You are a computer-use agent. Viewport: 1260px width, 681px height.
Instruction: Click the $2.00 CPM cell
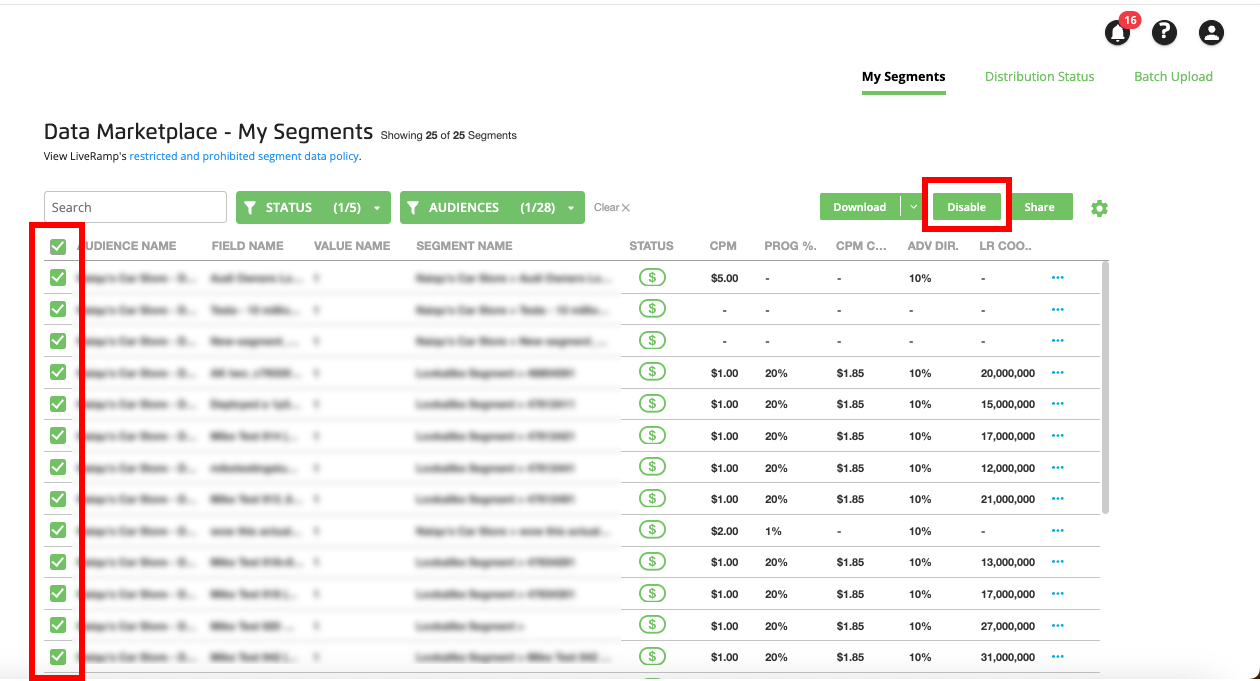click(725, 531)
